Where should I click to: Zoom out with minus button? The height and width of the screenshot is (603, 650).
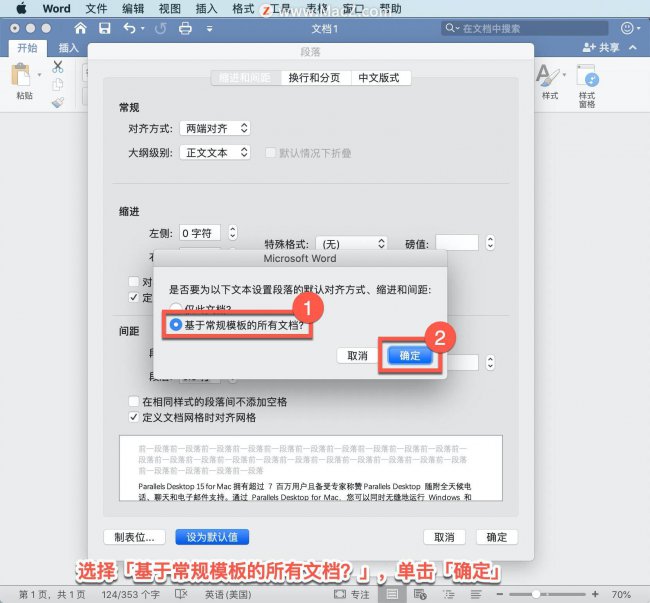click(x=500, y=594)
